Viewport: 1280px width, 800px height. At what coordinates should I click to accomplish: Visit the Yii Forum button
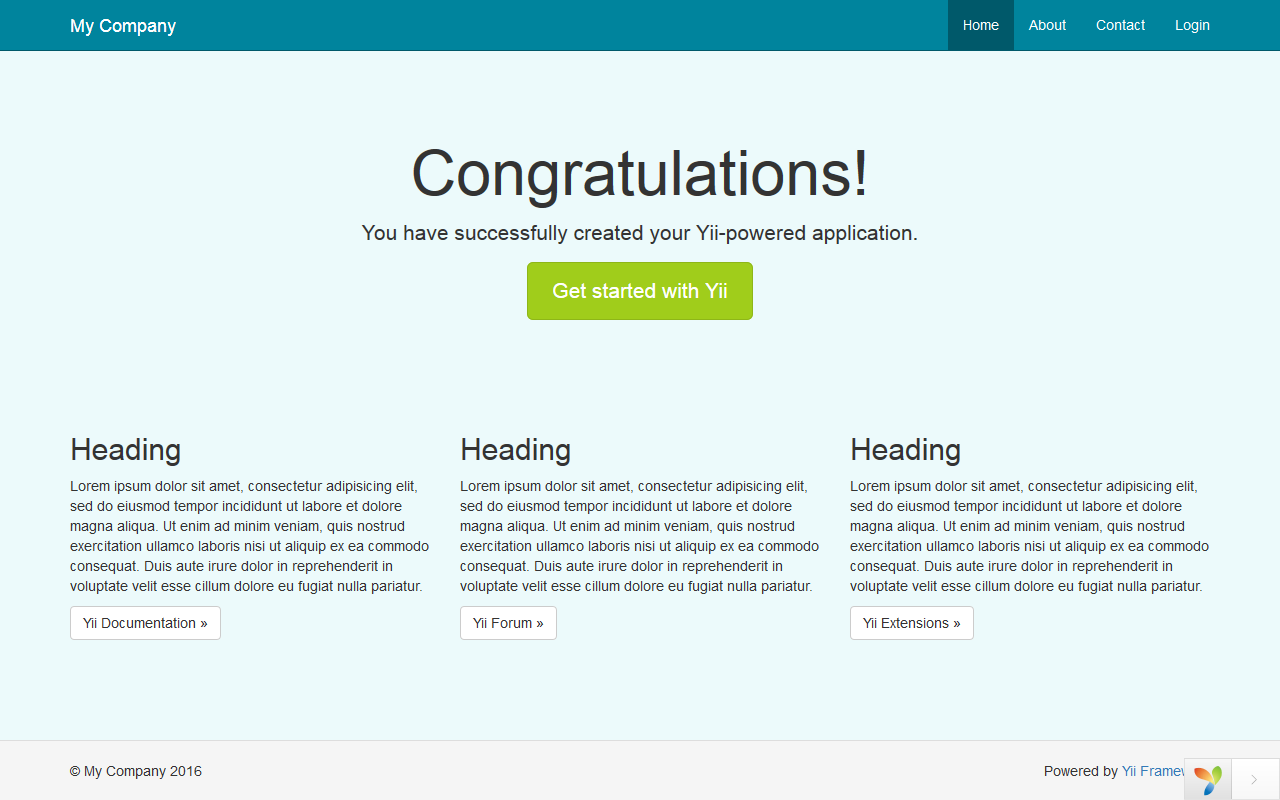coord(508,623)
